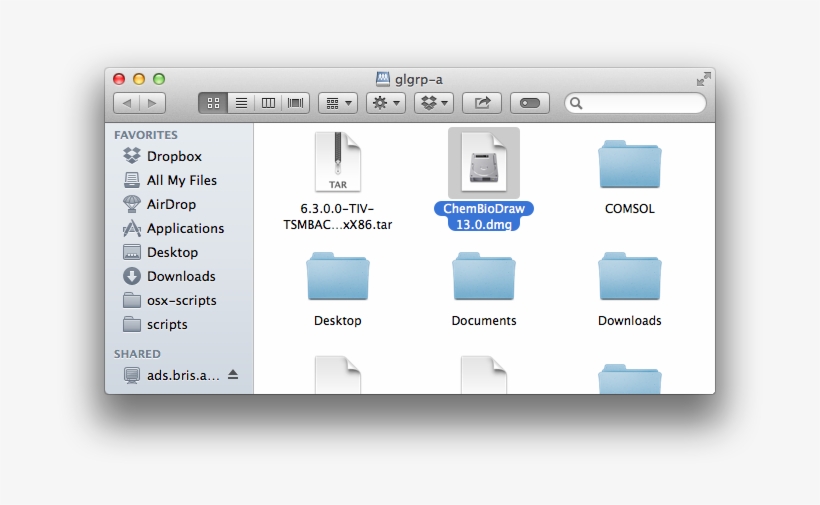Enter full screen with the arrows icon

pos(703,79)
